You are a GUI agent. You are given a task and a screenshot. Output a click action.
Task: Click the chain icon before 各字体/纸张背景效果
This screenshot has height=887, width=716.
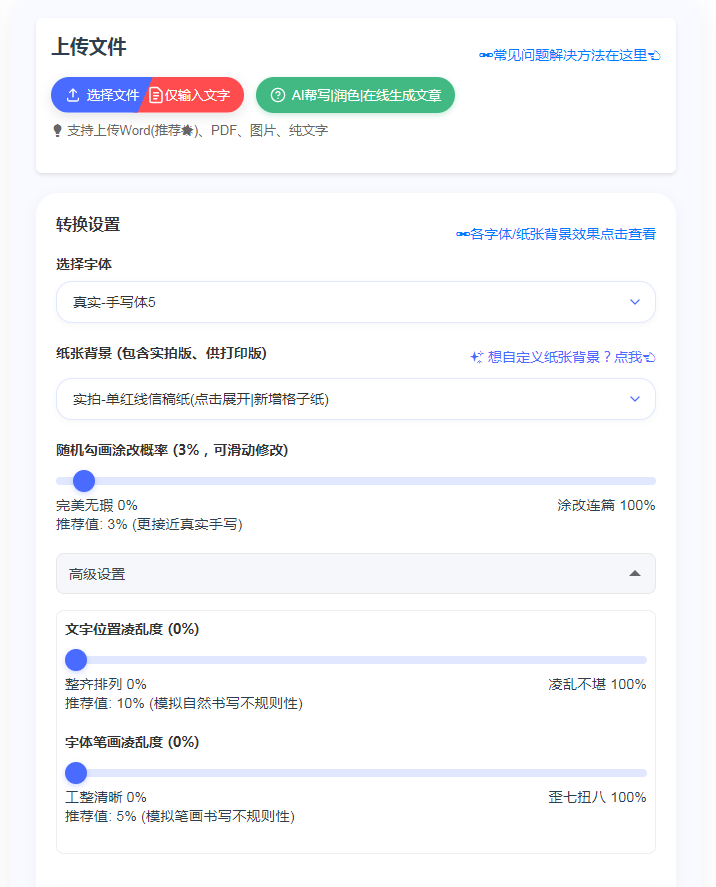pyautogui.click(x=463, y=234)
